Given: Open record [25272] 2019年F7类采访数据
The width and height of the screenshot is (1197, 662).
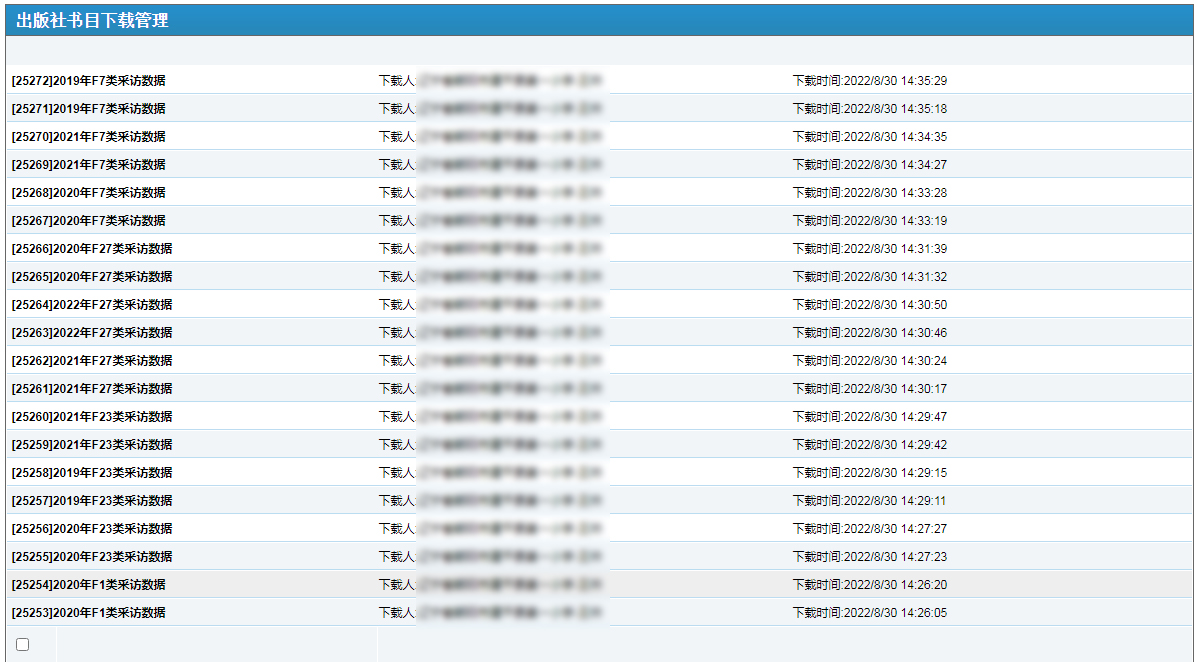Looking at the screenshot, I should (89, 81).
